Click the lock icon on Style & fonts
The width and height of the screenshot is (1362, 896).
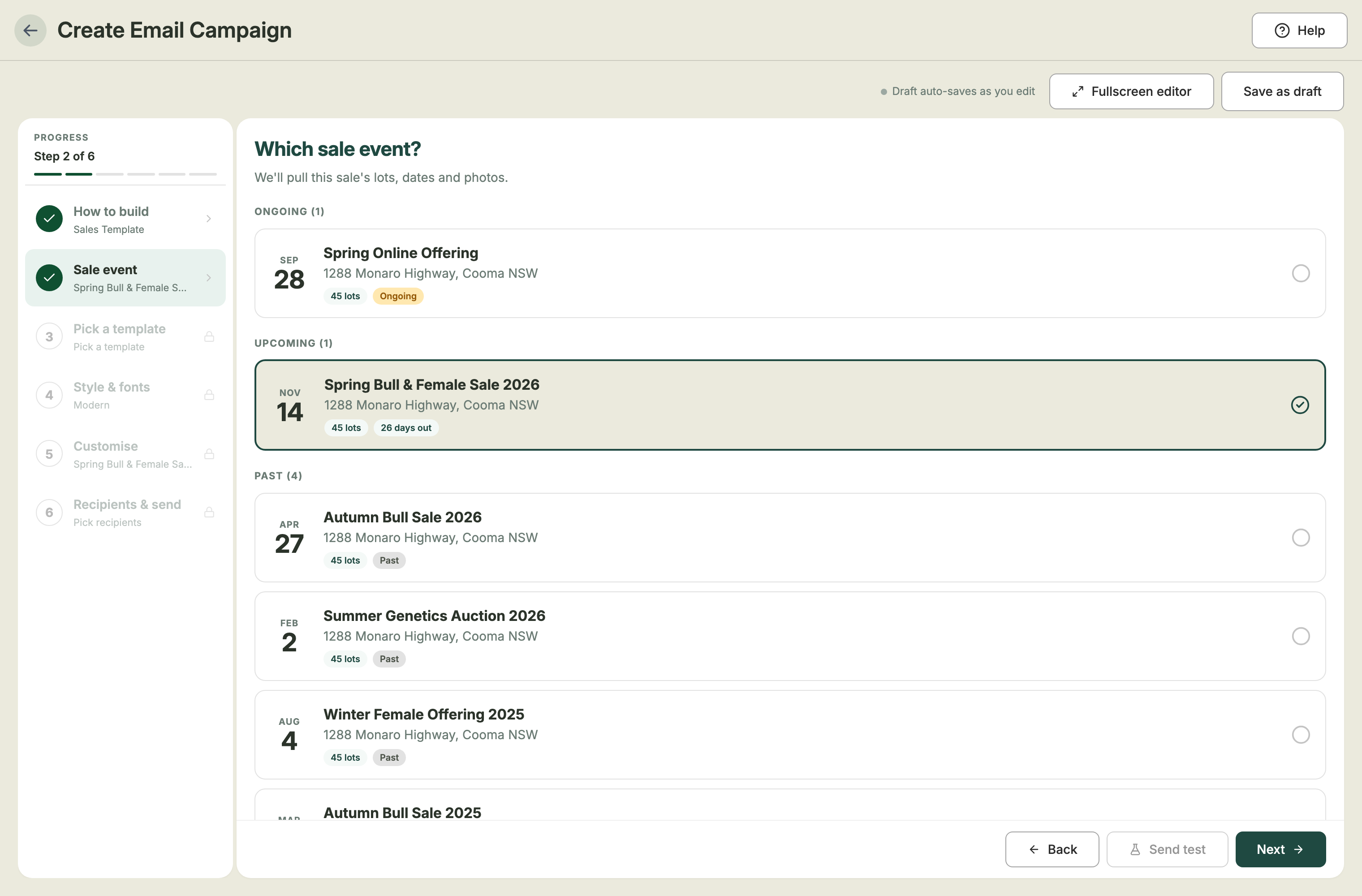tap(209, 395)
